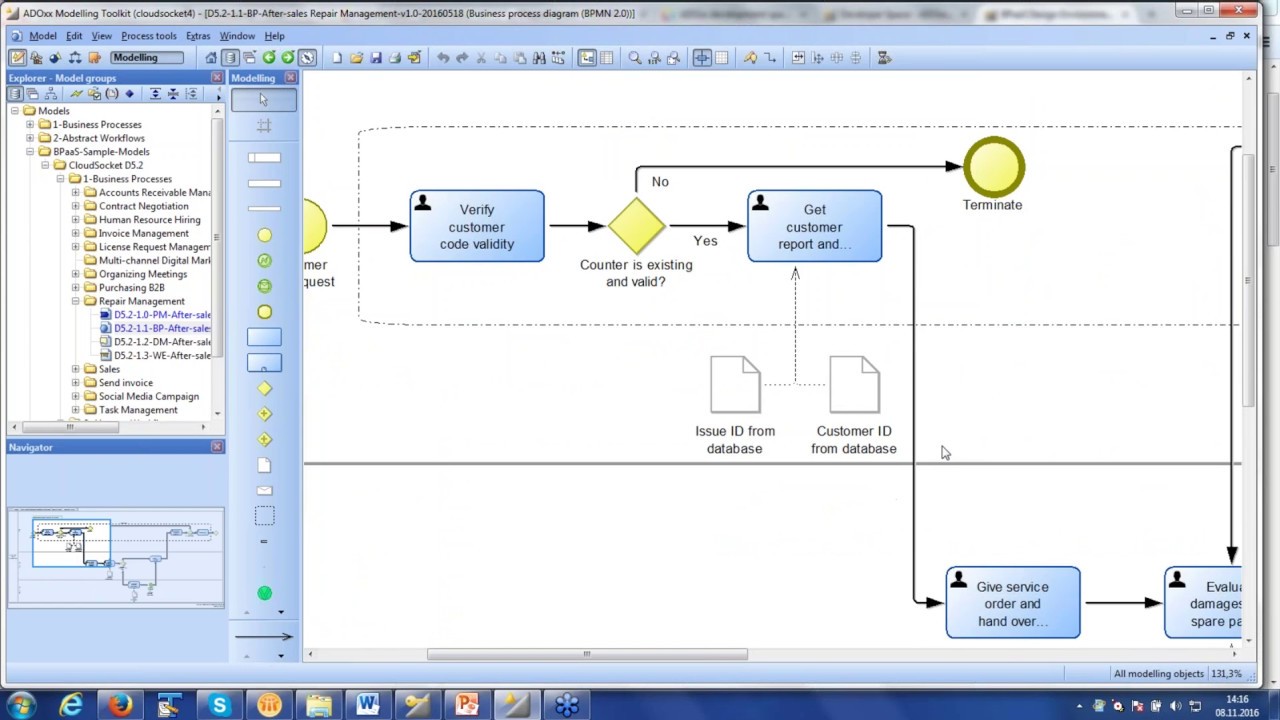This screenshot has width=1280, height=720.
Task: Collapse Repair Management folder
Action: pos(75,301)
